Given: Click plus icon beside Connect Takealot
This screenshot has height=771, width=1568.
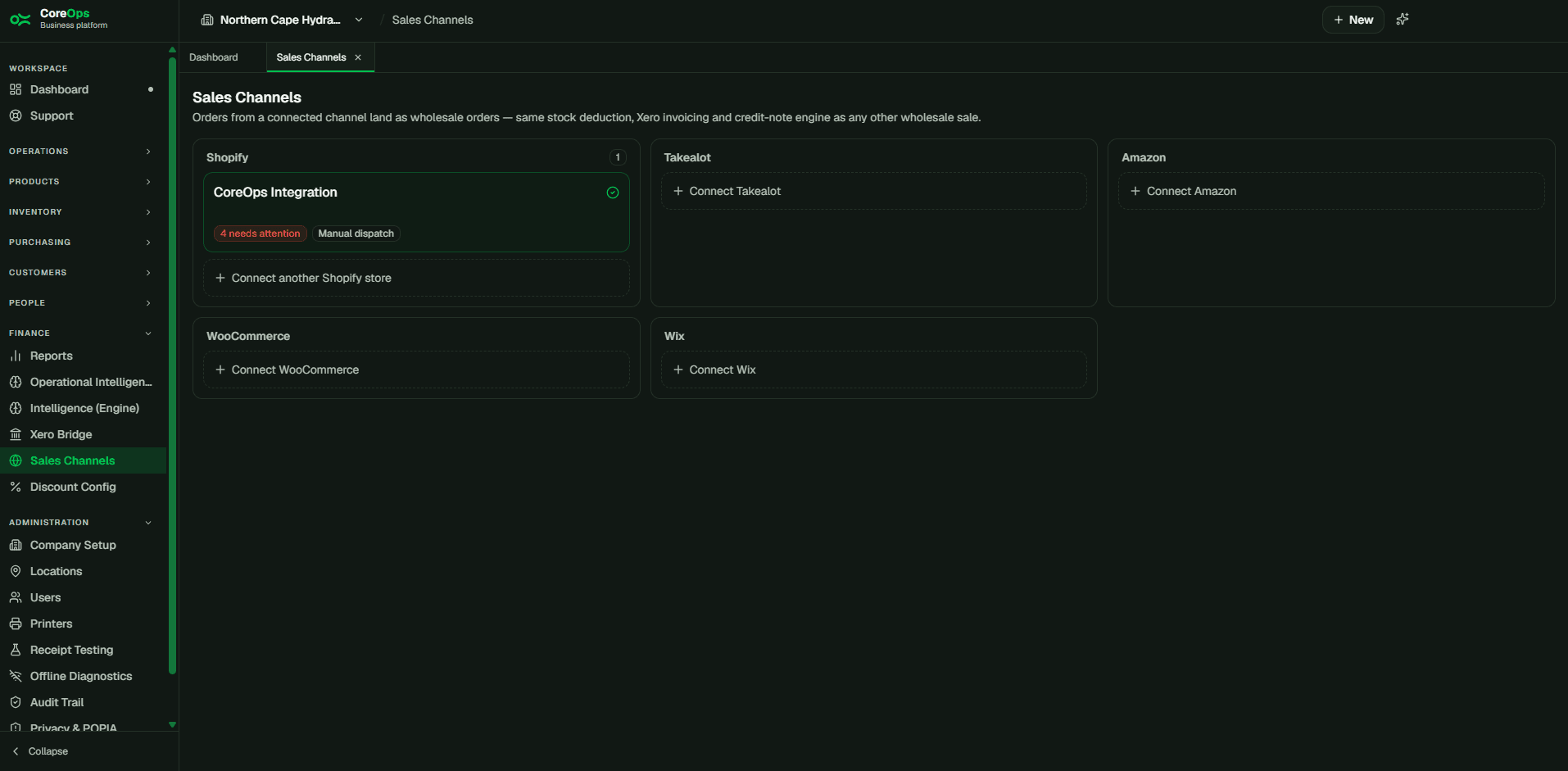Looking at the screenshot, I should coord(678,191).
